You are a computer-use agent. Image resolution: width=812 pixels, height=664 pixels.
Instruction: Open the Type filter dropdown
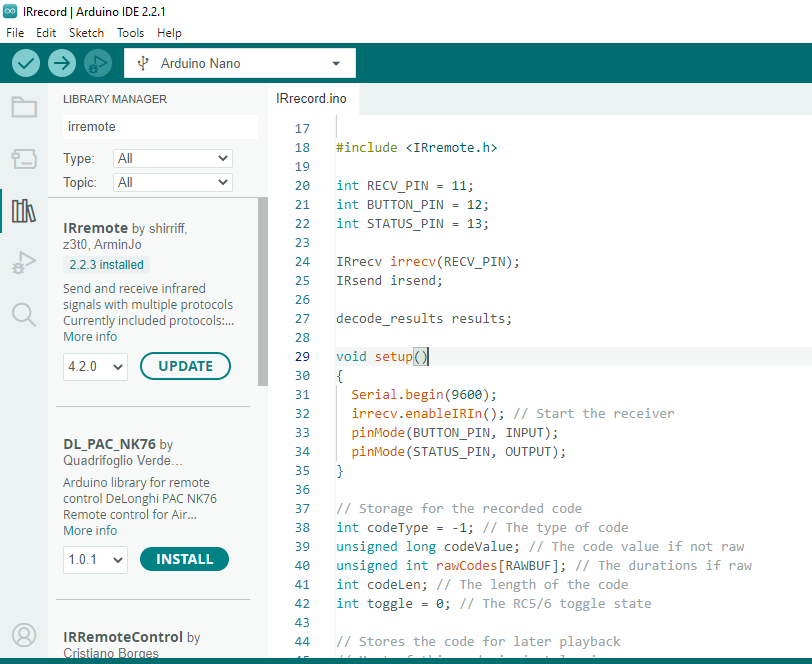pos(173,158)
